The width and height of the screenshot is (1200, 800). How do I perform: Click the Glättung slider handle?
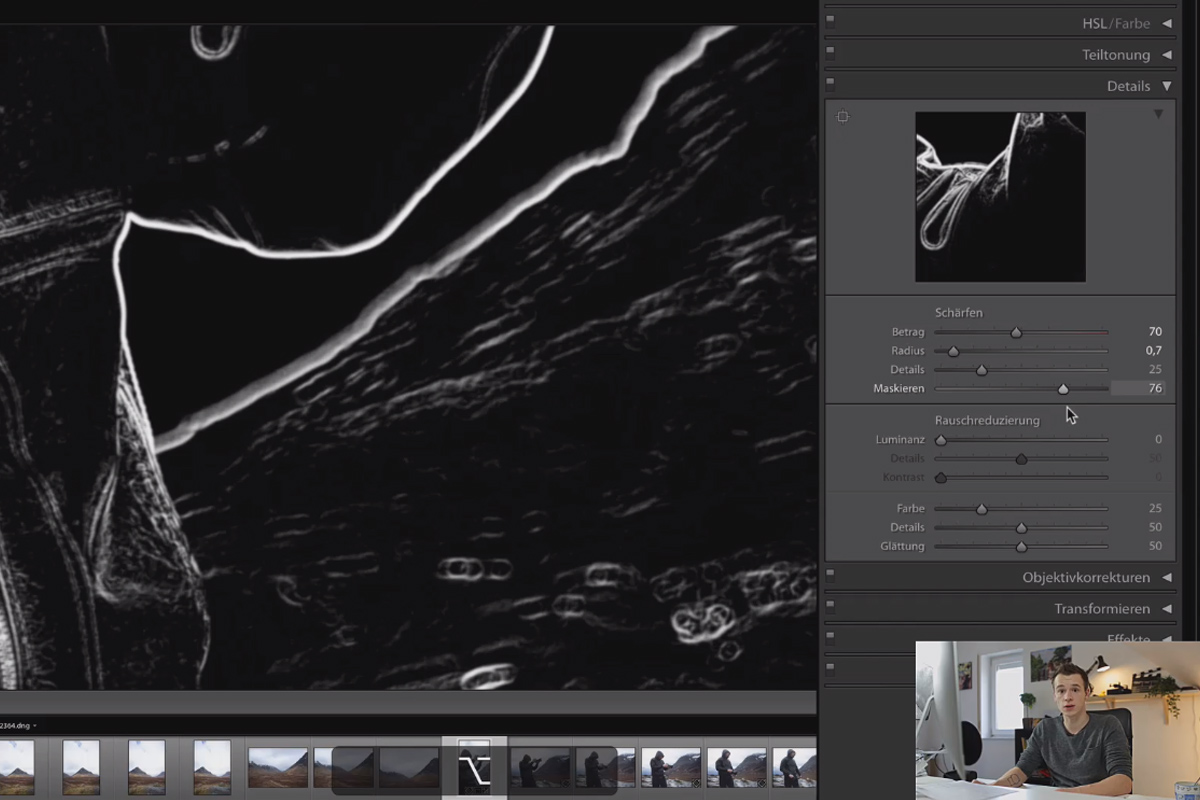1021,547
